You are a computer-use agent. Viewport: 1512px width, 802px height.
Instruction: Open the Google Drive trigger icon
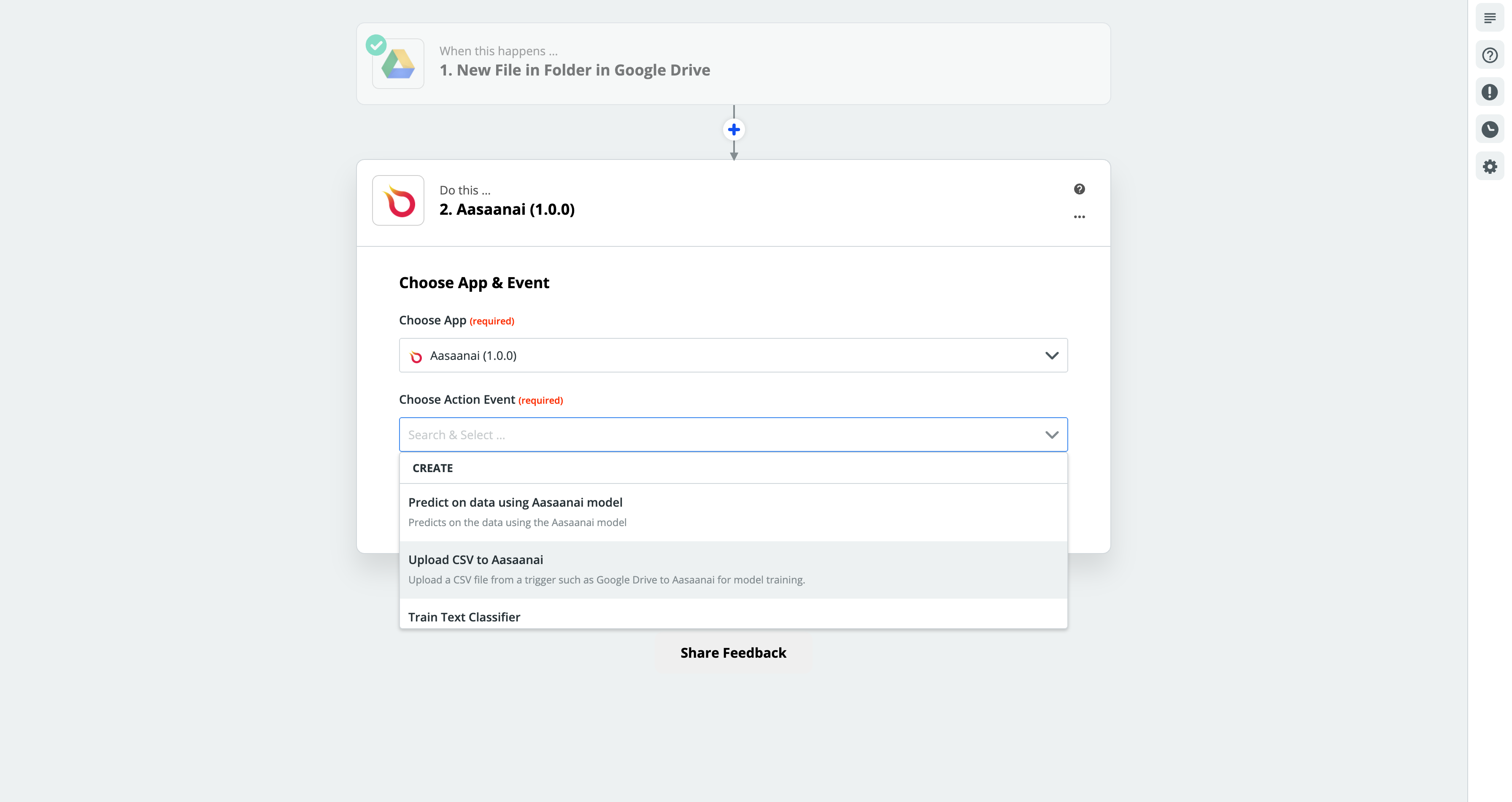tap(398, 63)
